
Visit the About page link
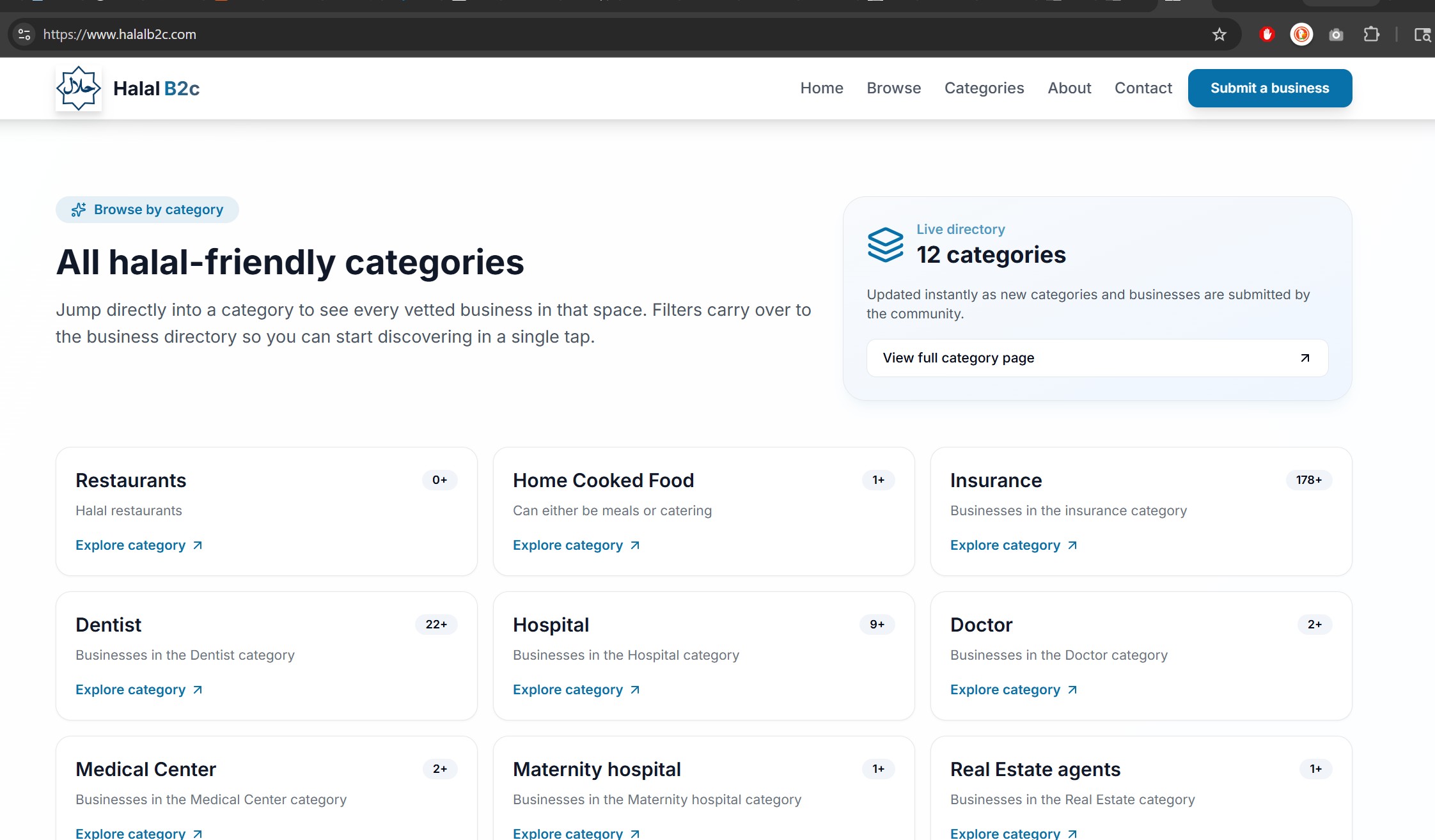point(1069,88)
